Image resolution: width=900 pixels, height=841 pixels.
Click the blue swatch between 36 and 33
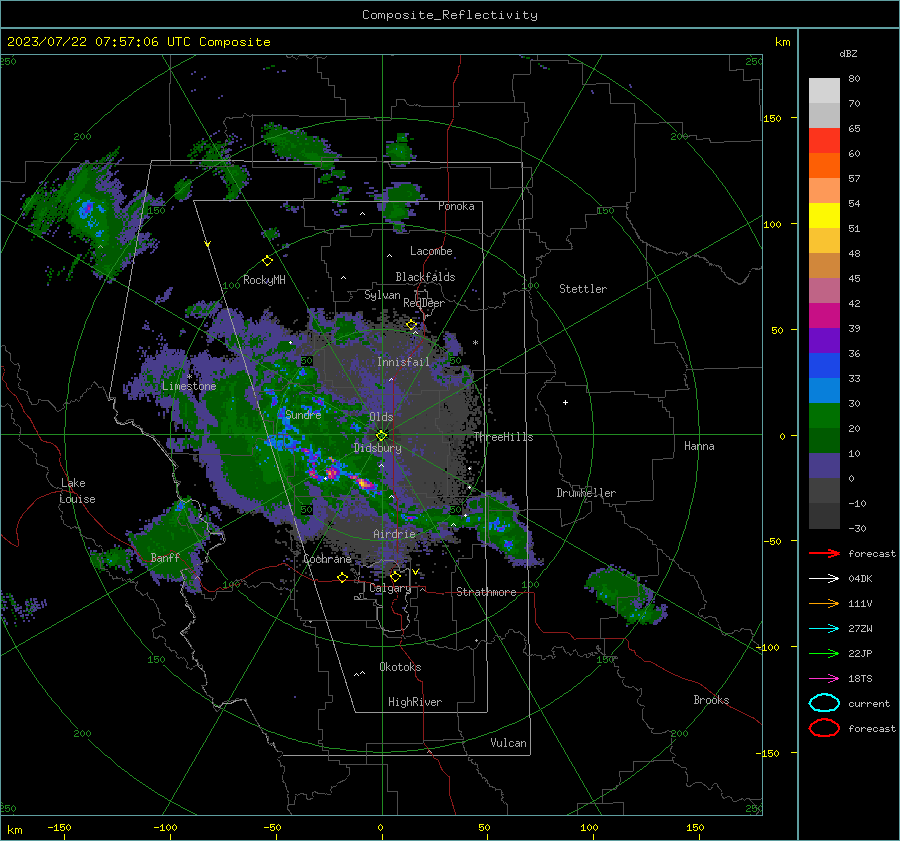coord(824,365)
